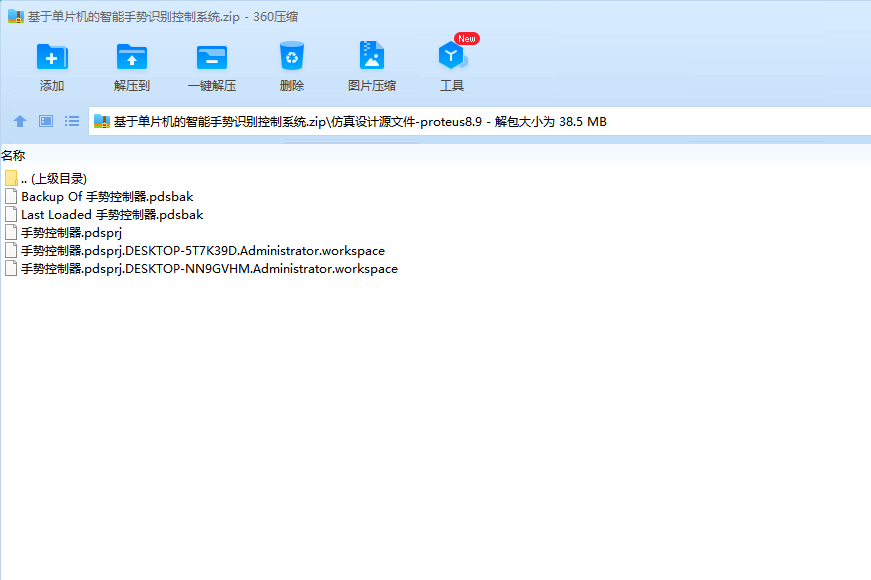Select the DESKTOP-5T7K39D workspace file

[203, 251]
